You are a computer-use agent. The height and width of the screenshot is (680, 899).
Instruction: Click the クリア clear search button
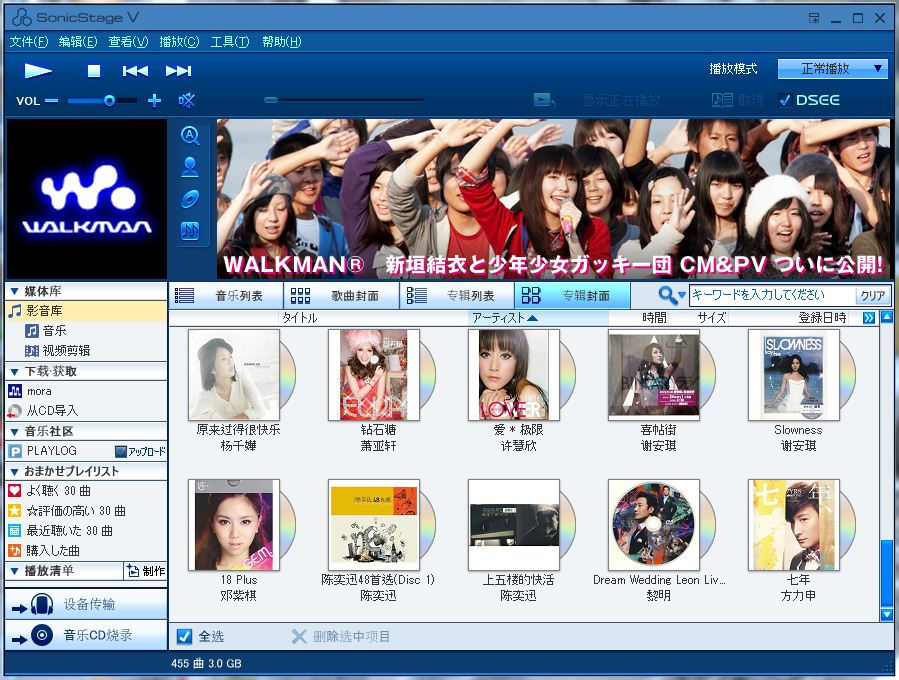pyautogui.click(x=873, y=296)
